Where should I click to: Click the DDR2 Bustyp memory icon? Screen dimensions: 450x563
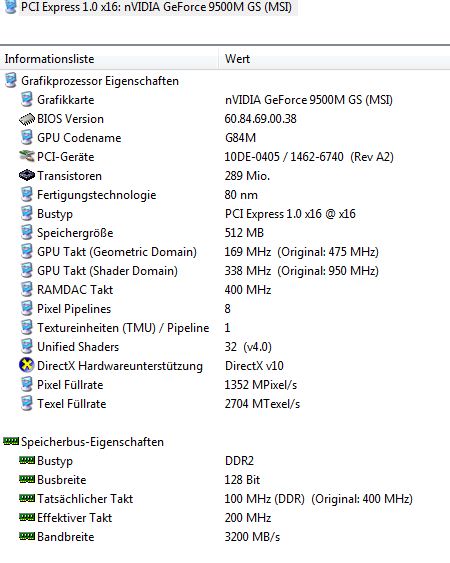(x=27, y=460)
